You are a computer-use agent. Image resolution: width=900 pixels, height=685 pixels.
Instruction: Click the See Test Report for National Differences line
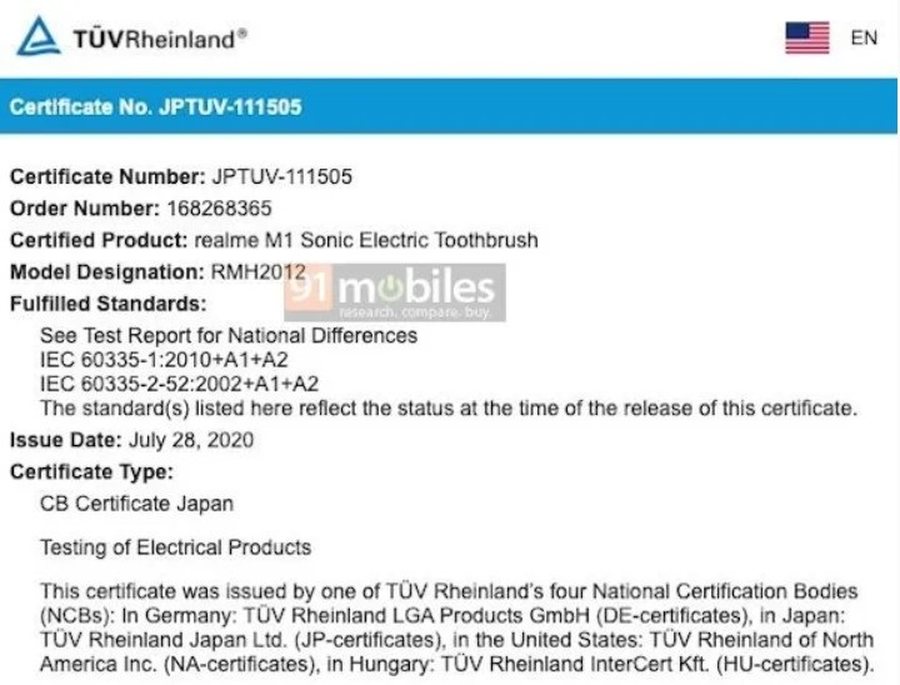pos(228,335)
